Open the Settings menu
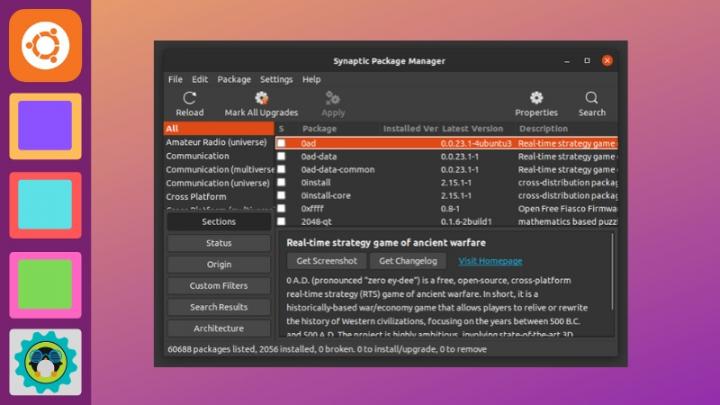 pyautogui.click(x=276, y=79)
